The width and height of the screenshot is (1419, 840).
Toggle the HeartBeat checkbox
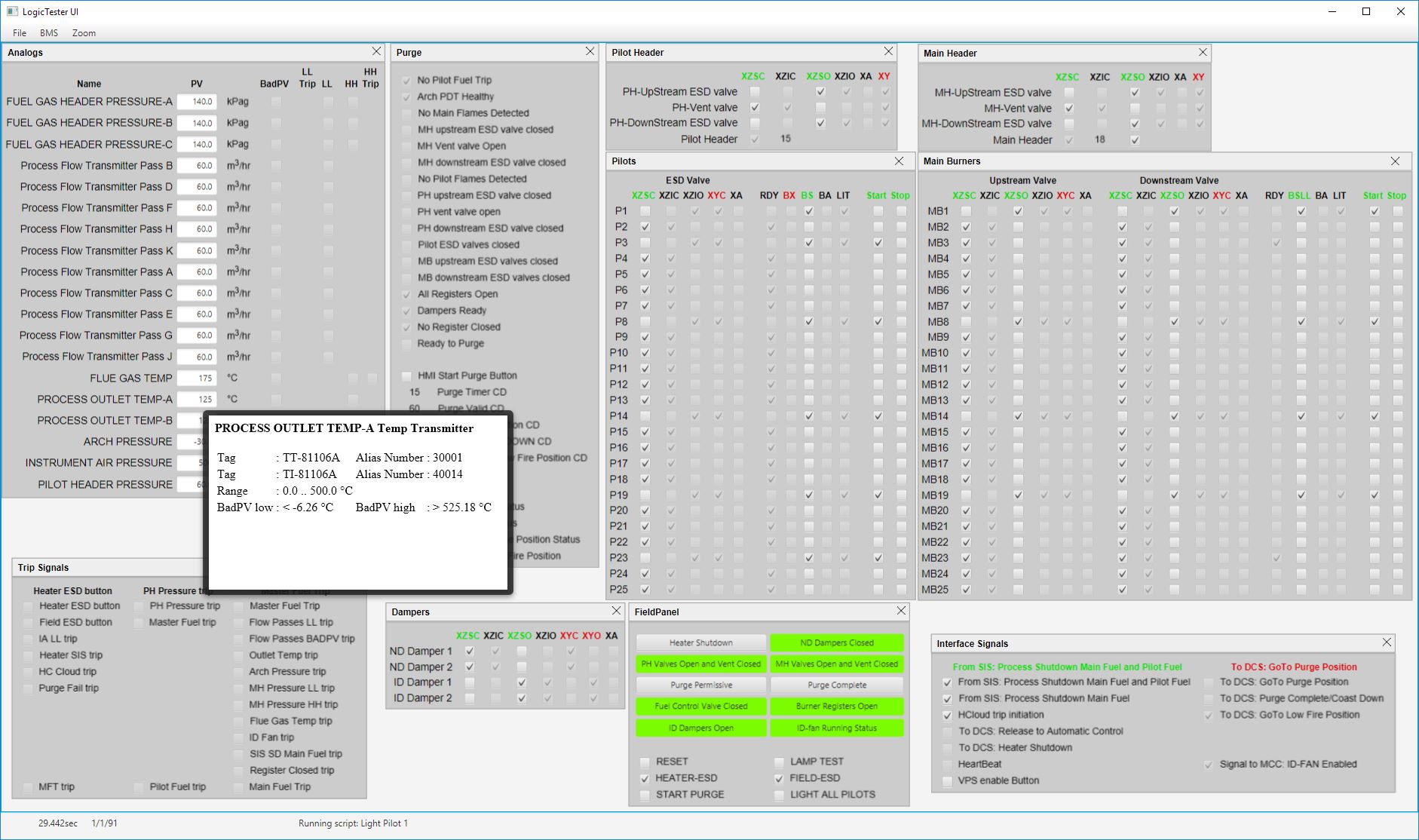click(x=948, y=765)
